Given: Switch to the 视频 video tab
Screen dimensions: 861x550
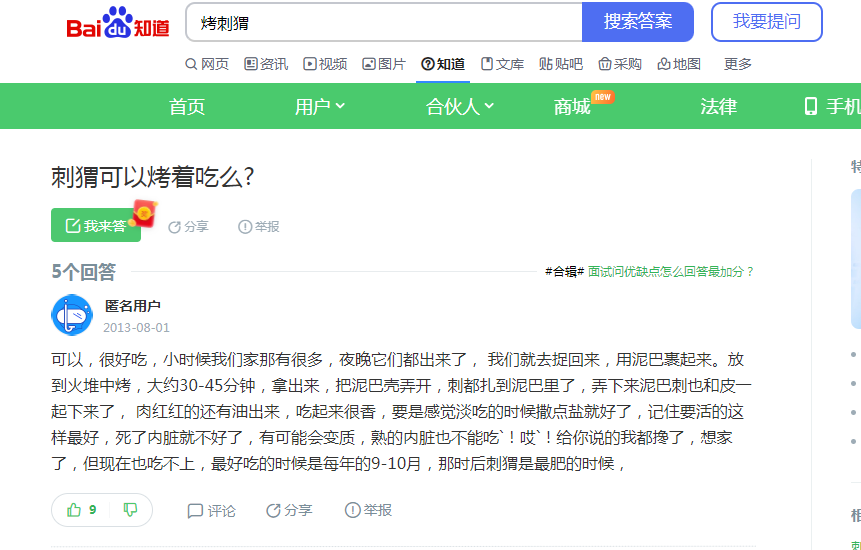Looking at the screenshot, I should (325, 64).
